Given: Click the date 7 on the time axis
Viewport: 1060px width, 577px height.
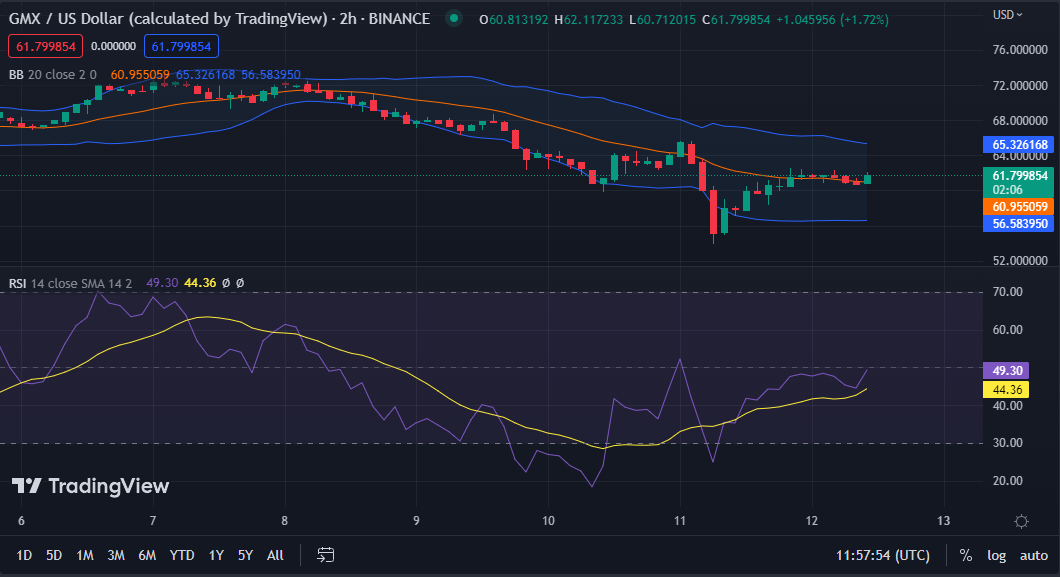Looking at the screenshot, I should (153, 520).
